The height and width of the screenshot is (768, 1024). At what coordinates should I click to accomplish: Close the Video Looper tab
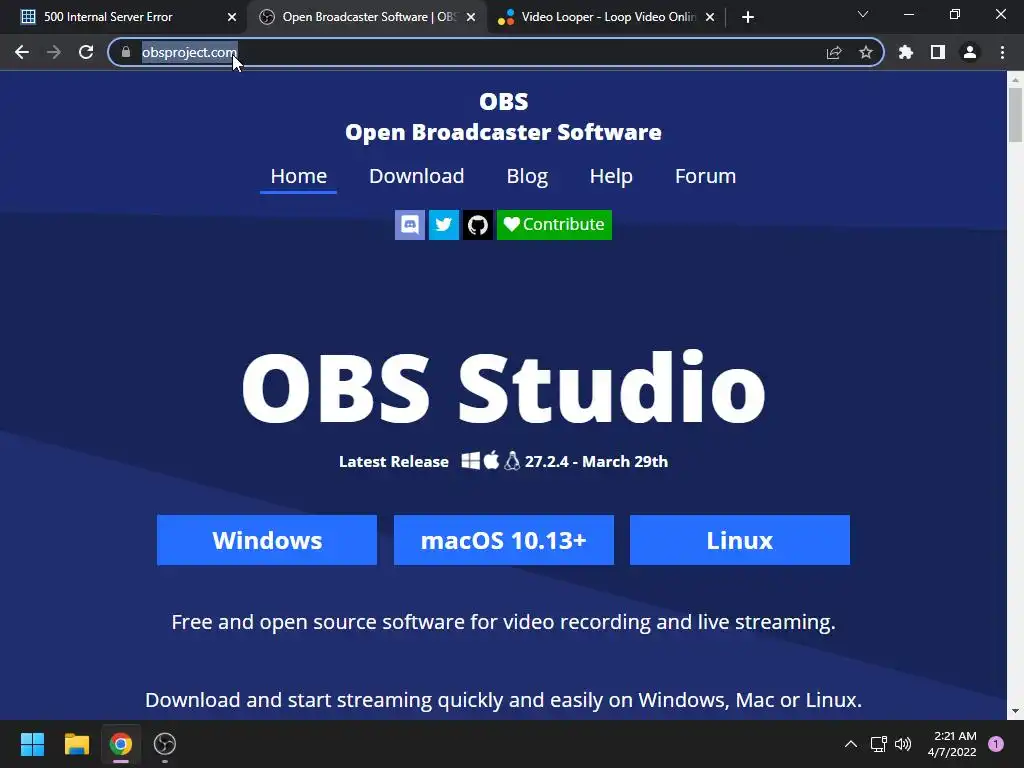click(x=710, y=17)
